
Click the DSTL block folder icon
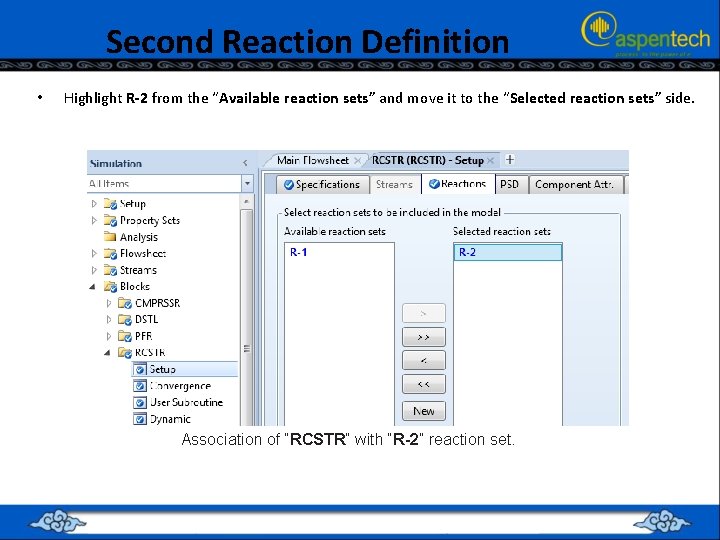pyautogui.click(x=125, y=320)
